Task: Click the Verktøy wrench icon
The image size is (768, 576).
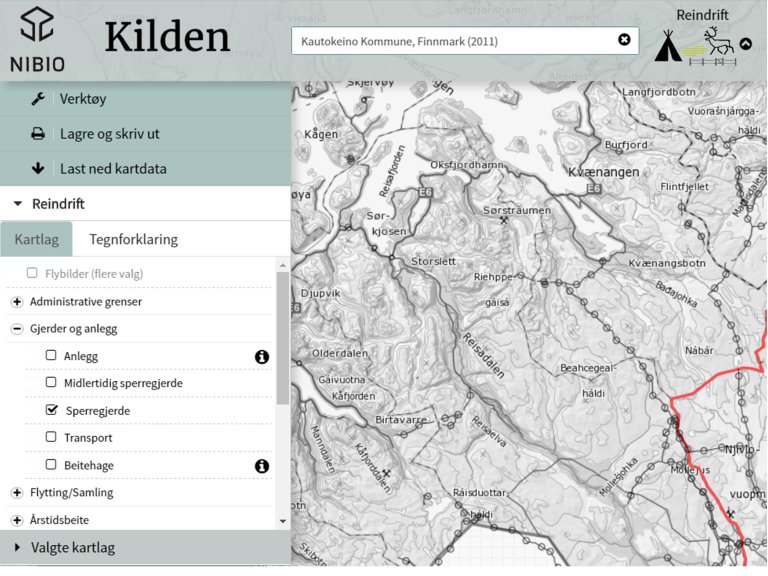Action: (38, 99)
